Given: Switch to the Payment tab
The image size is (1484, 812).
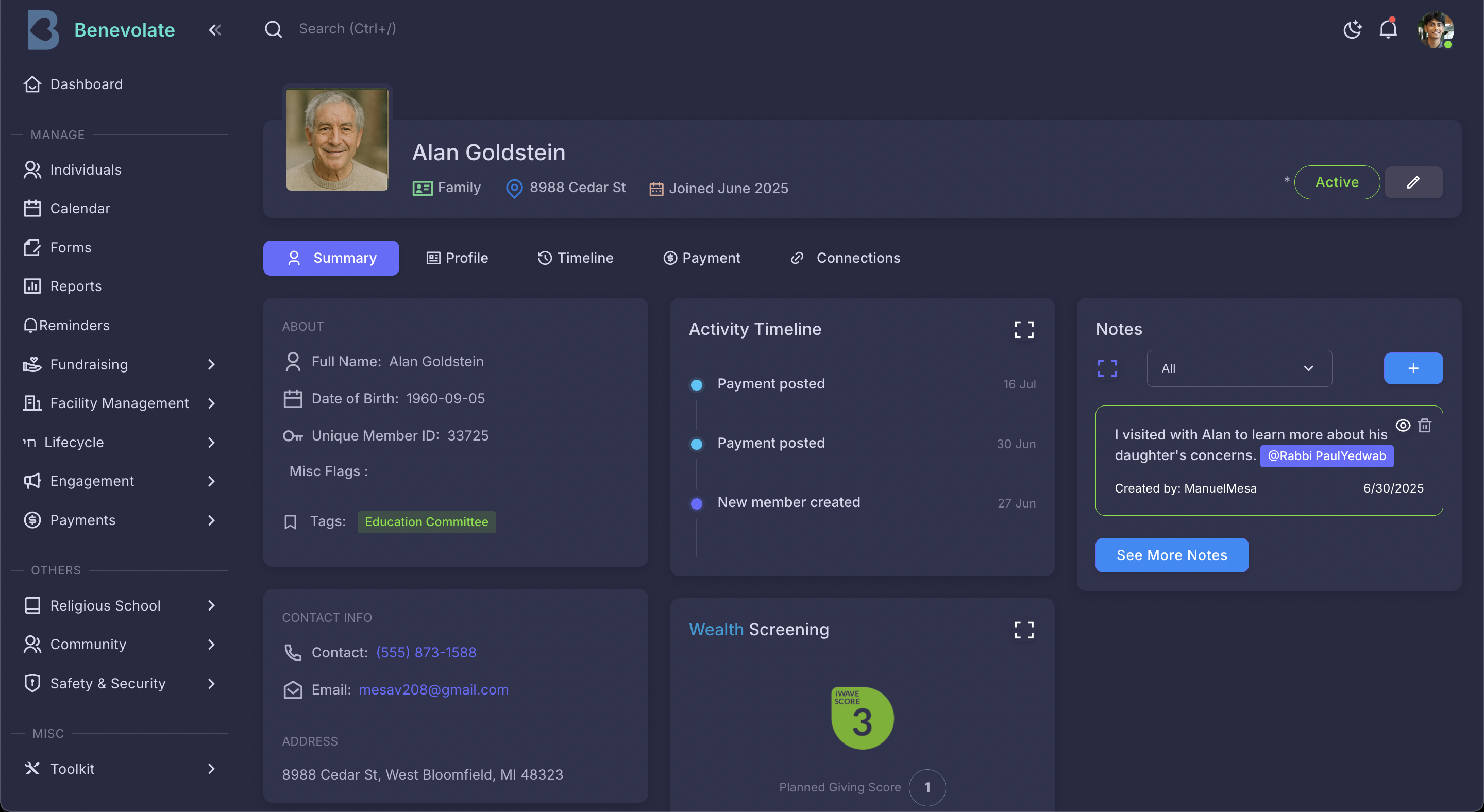Looking at the screenshot, I should coord(702,258).
